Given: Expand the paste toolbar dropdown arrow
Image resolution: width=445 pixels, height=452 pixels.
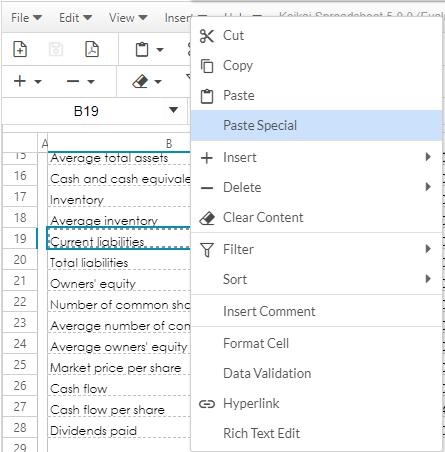Looking at the screenshot, I should point(160,50).
